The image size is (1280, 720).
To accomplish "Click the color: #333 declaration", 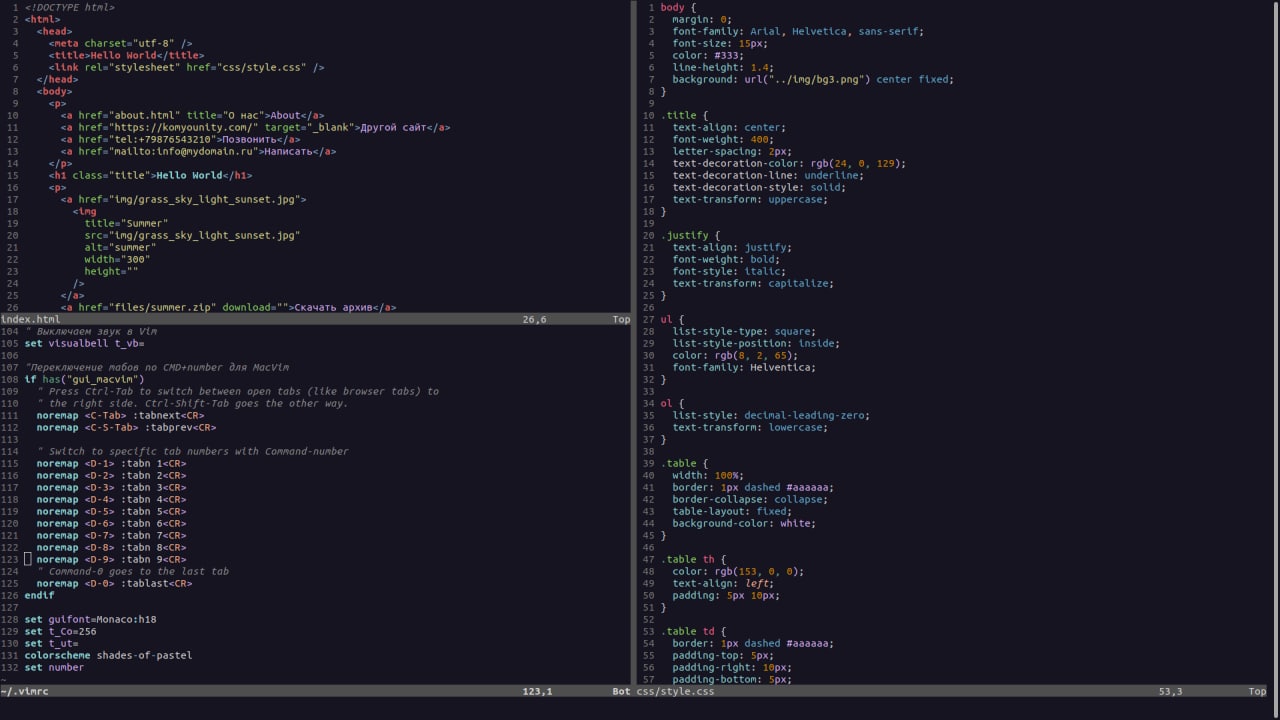I will tap(711, 55).
